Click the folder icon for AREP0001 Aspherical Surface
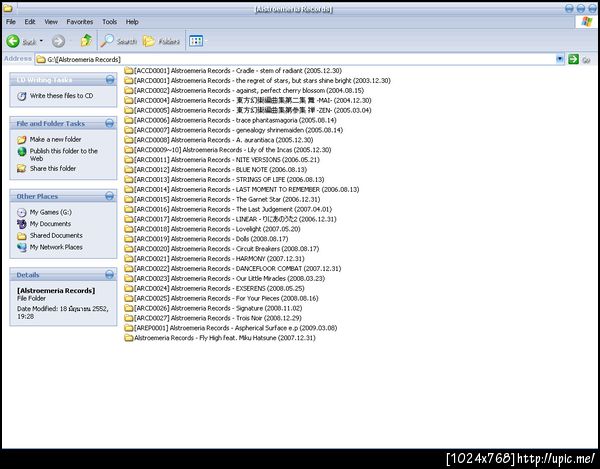The height and width of the screenshot is (469, 600). (129, 328)
